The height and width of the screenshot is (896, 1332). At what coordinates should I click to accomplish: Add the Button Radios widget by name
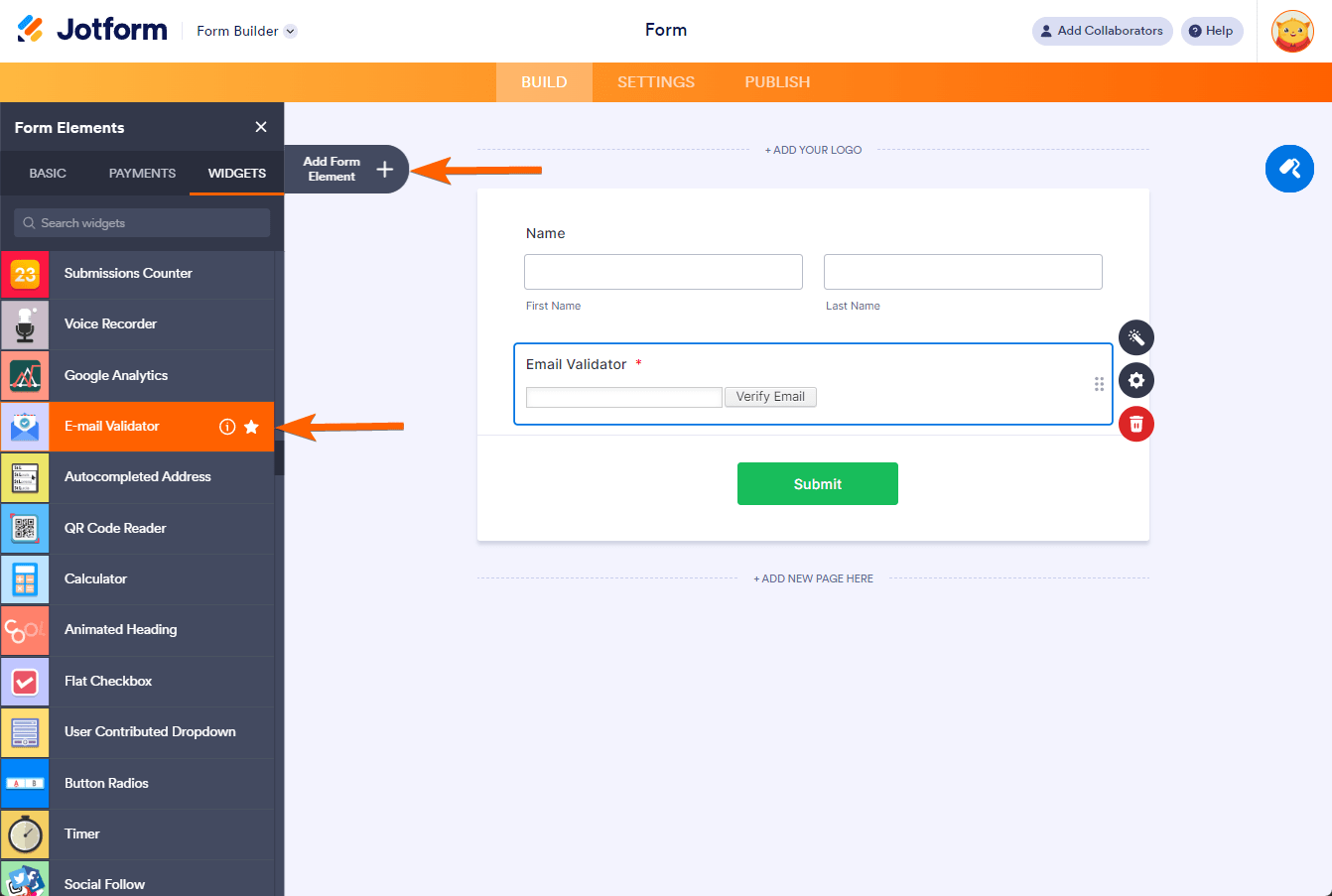(x=106, y=783)
